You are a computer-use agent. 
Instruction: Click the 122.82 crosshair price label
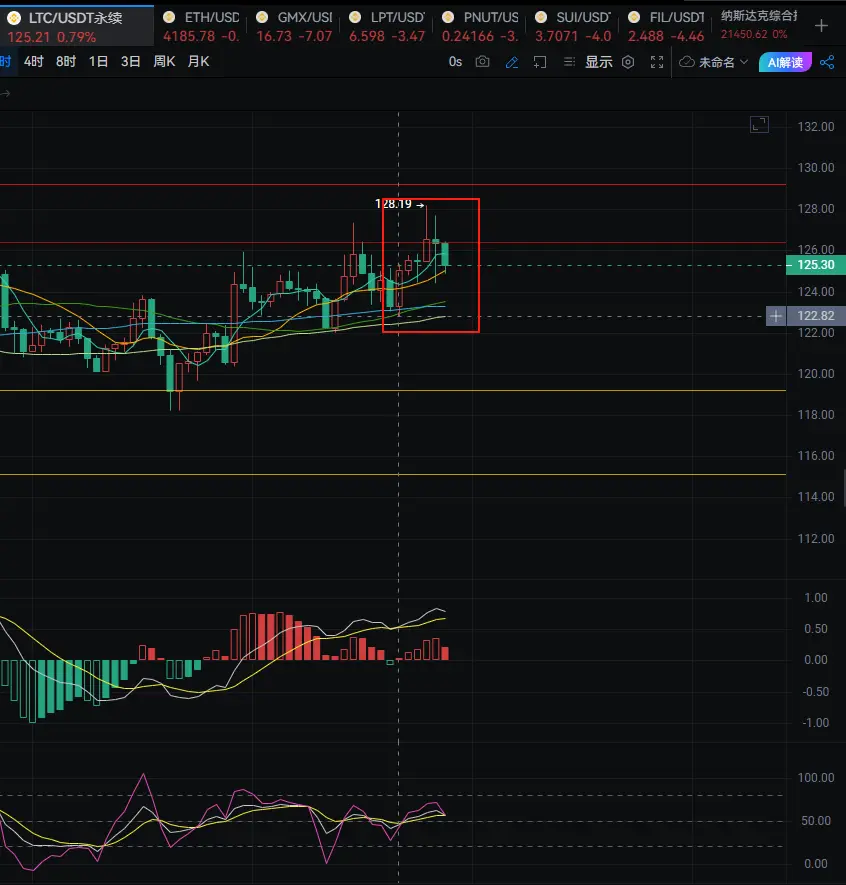[816, 316]
